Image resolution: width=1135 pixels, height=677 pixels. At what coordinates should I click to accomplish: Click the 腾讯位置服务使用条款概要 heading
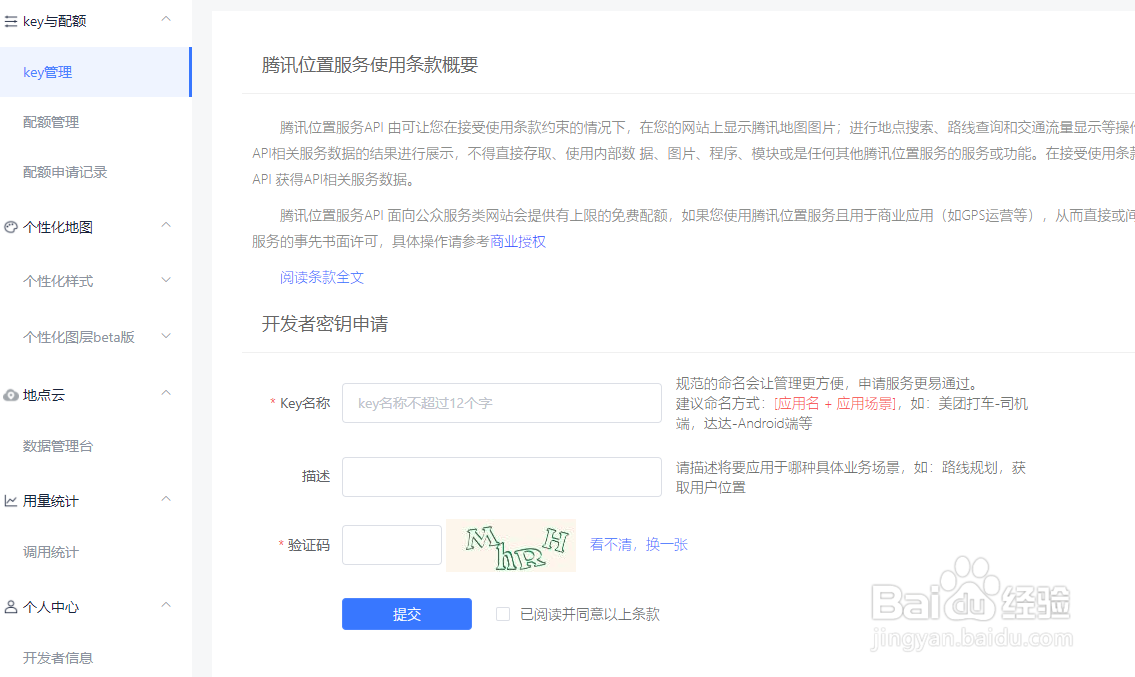point(370,64)
